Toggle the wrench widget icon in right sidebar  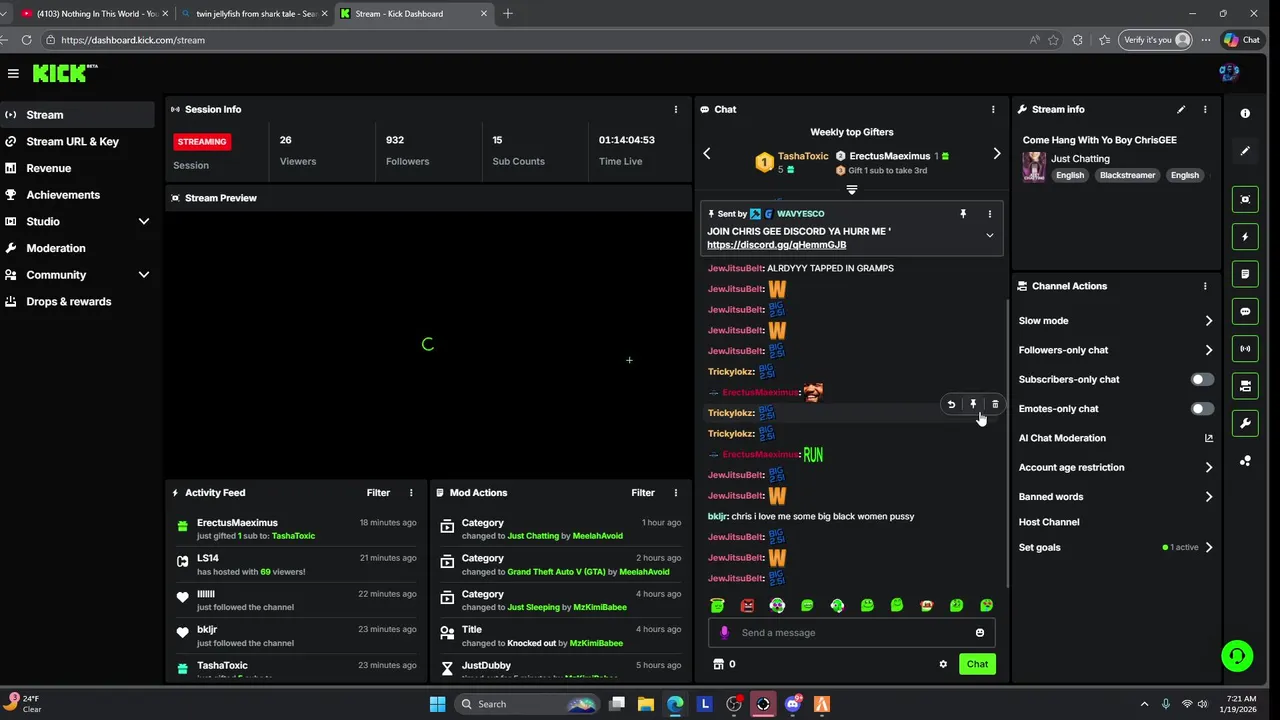click(x=1245, y=423)
